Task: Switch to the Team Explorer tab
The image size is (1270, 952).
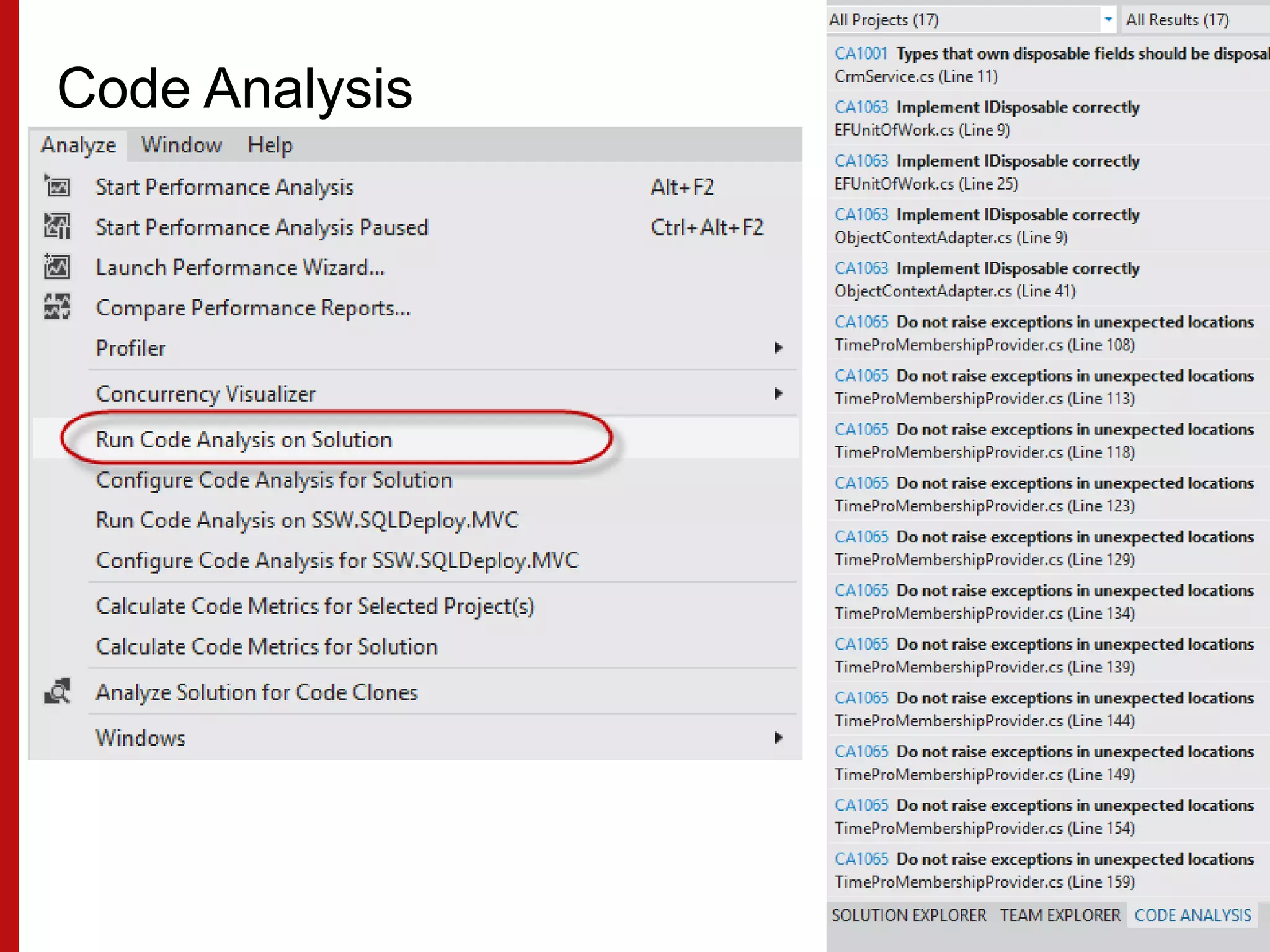Action: pyautogui.click(x=1060, y=915)
